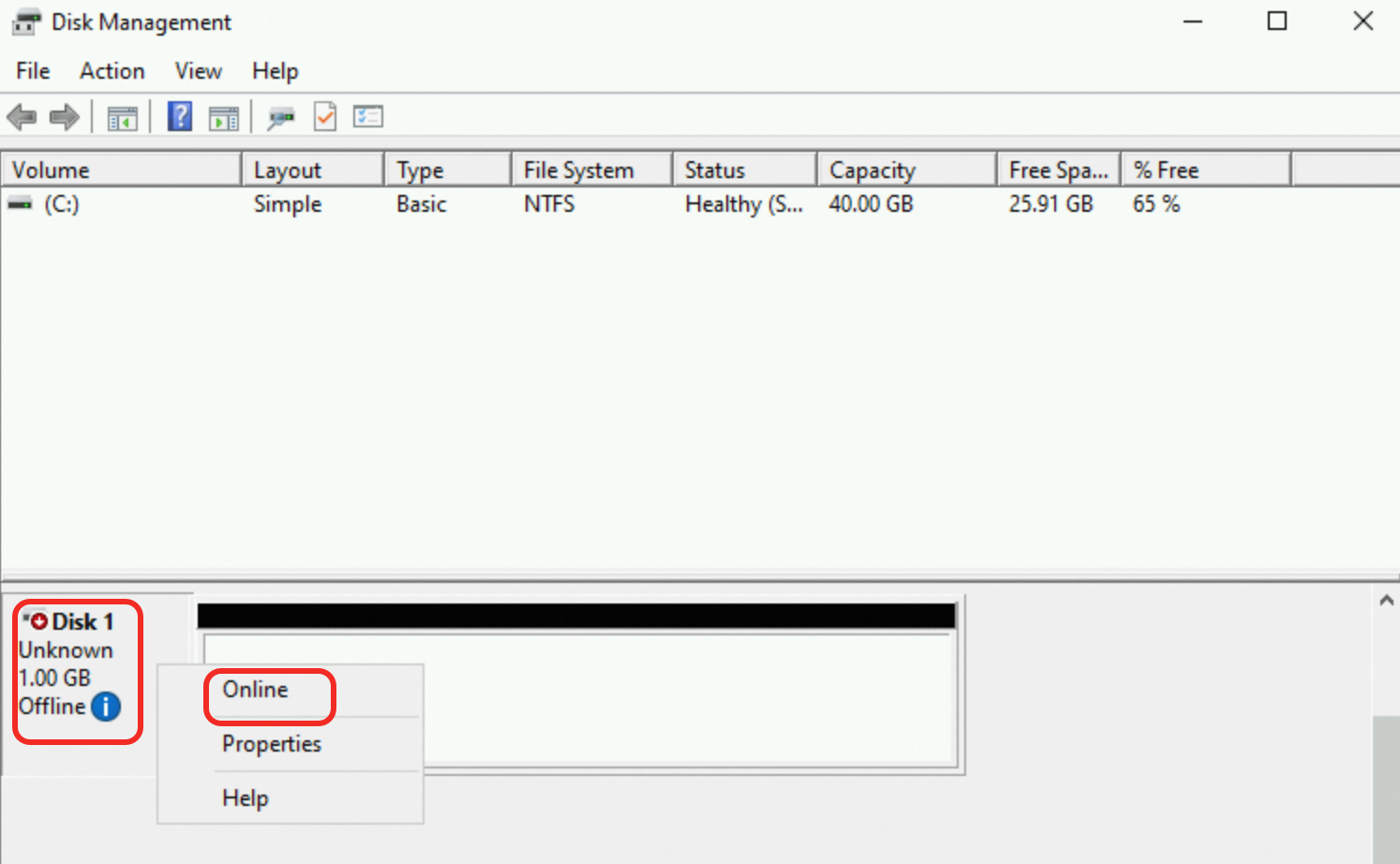Open the File menu
This screenshot has height=864, width=1400.
pyautogui.click(x=33, y=71)
